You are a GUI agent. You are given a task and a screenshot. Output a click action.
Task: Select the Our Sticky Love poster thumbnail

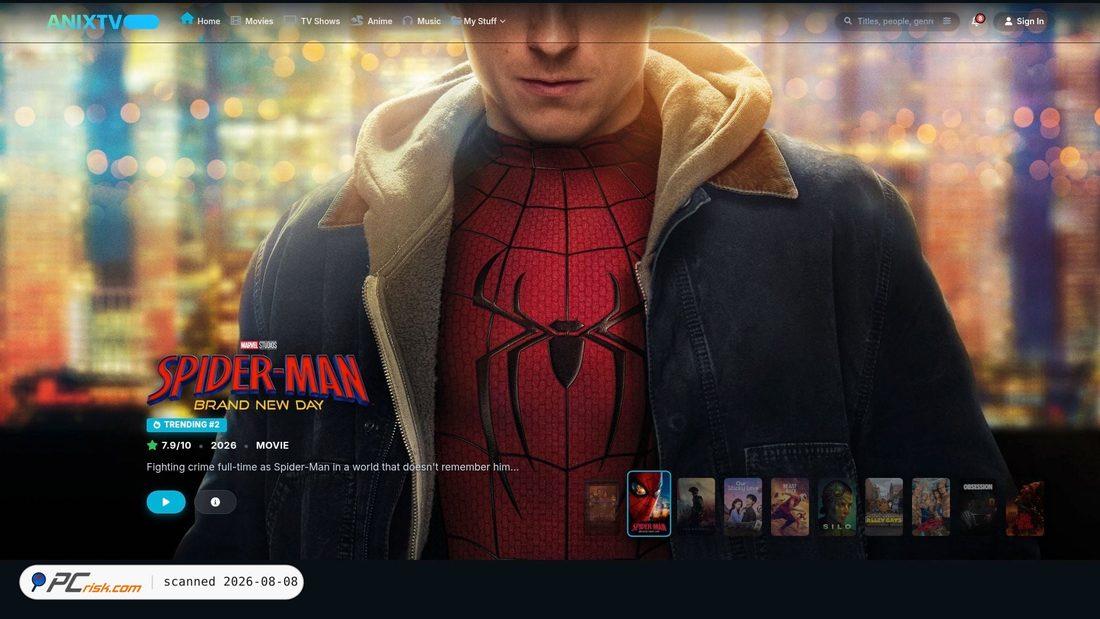743,507
